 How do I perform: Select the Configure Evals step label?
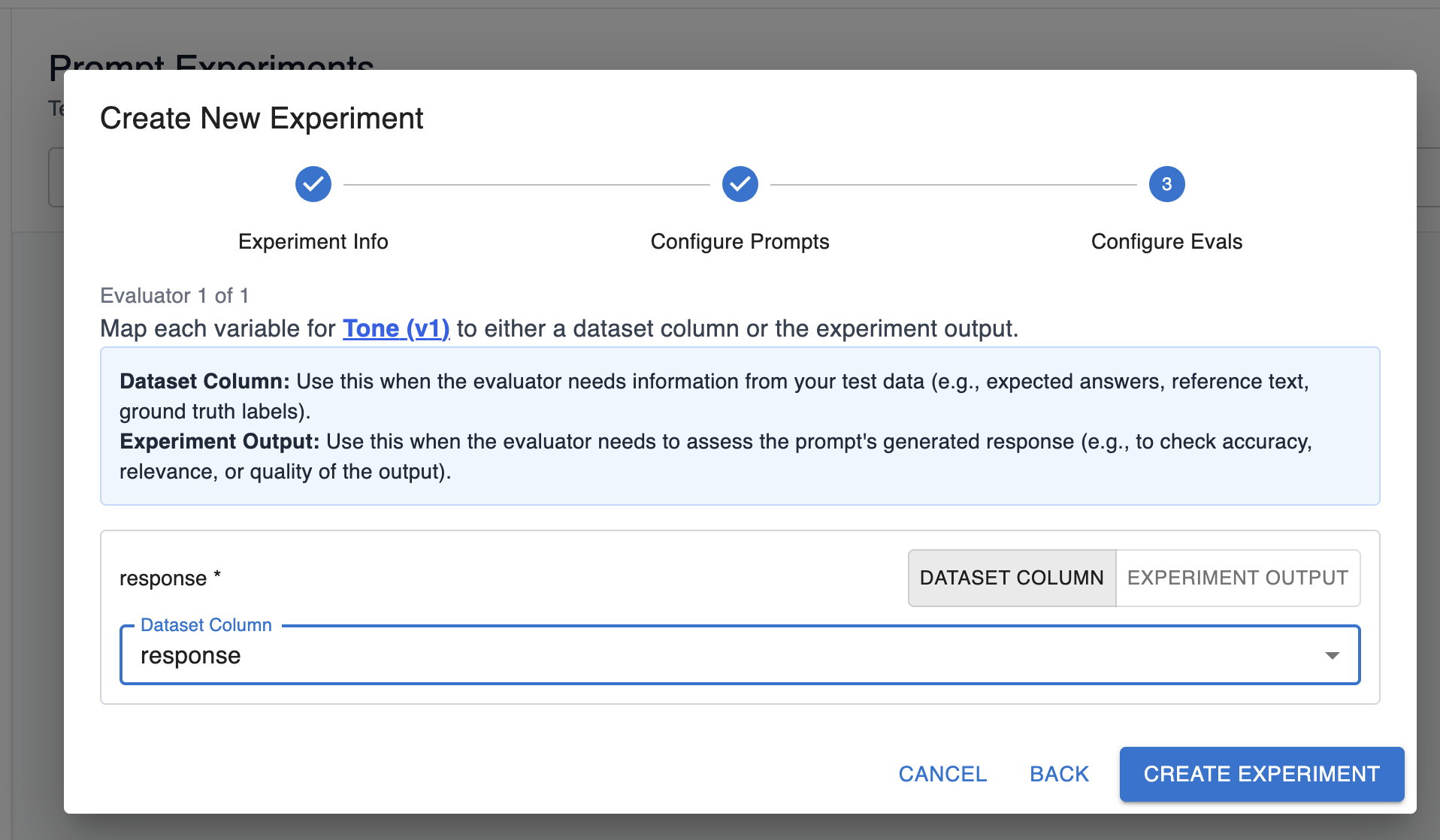point(1166,242)
